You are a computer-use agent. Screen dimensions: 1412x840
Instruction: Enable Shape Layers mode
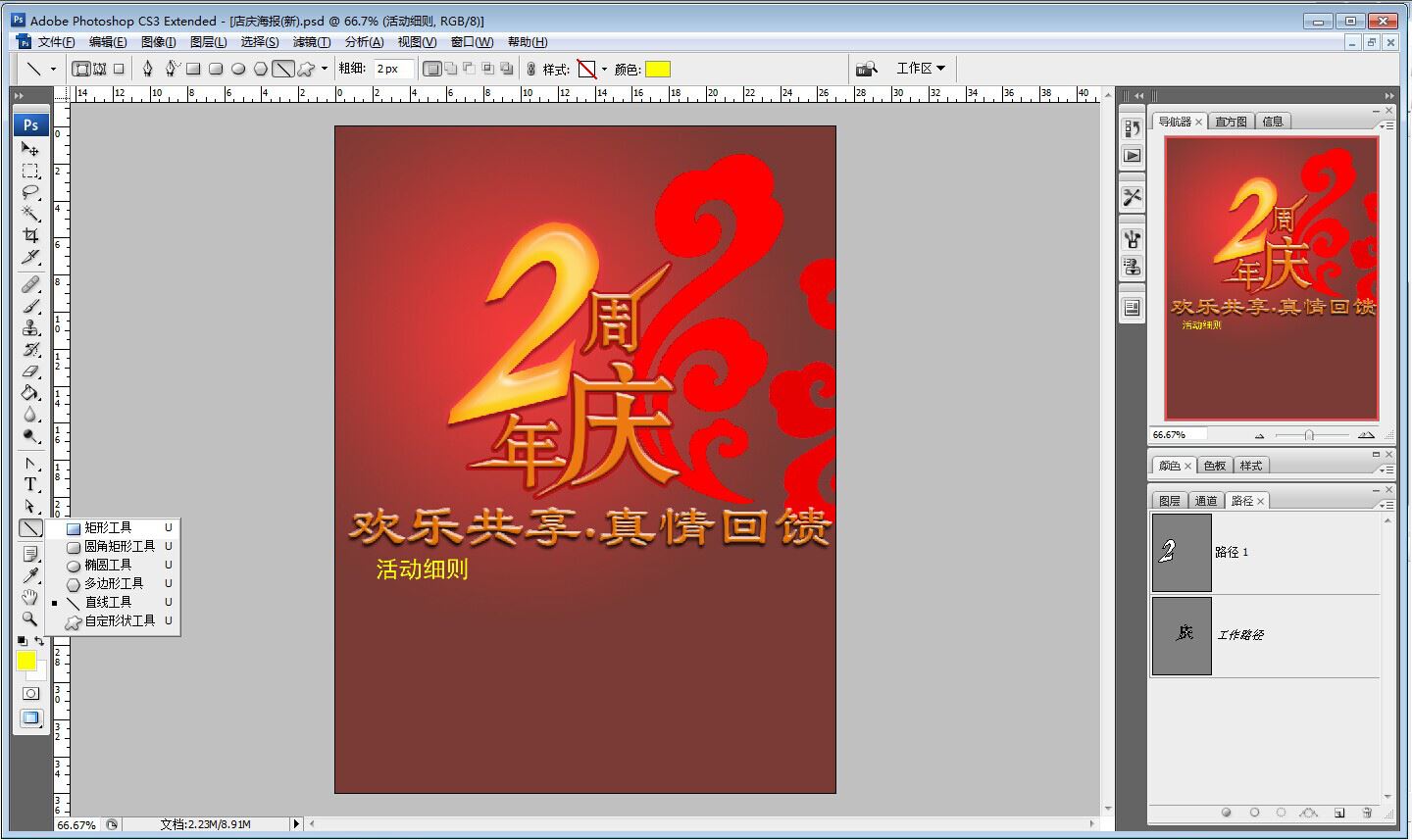point(81,69)
